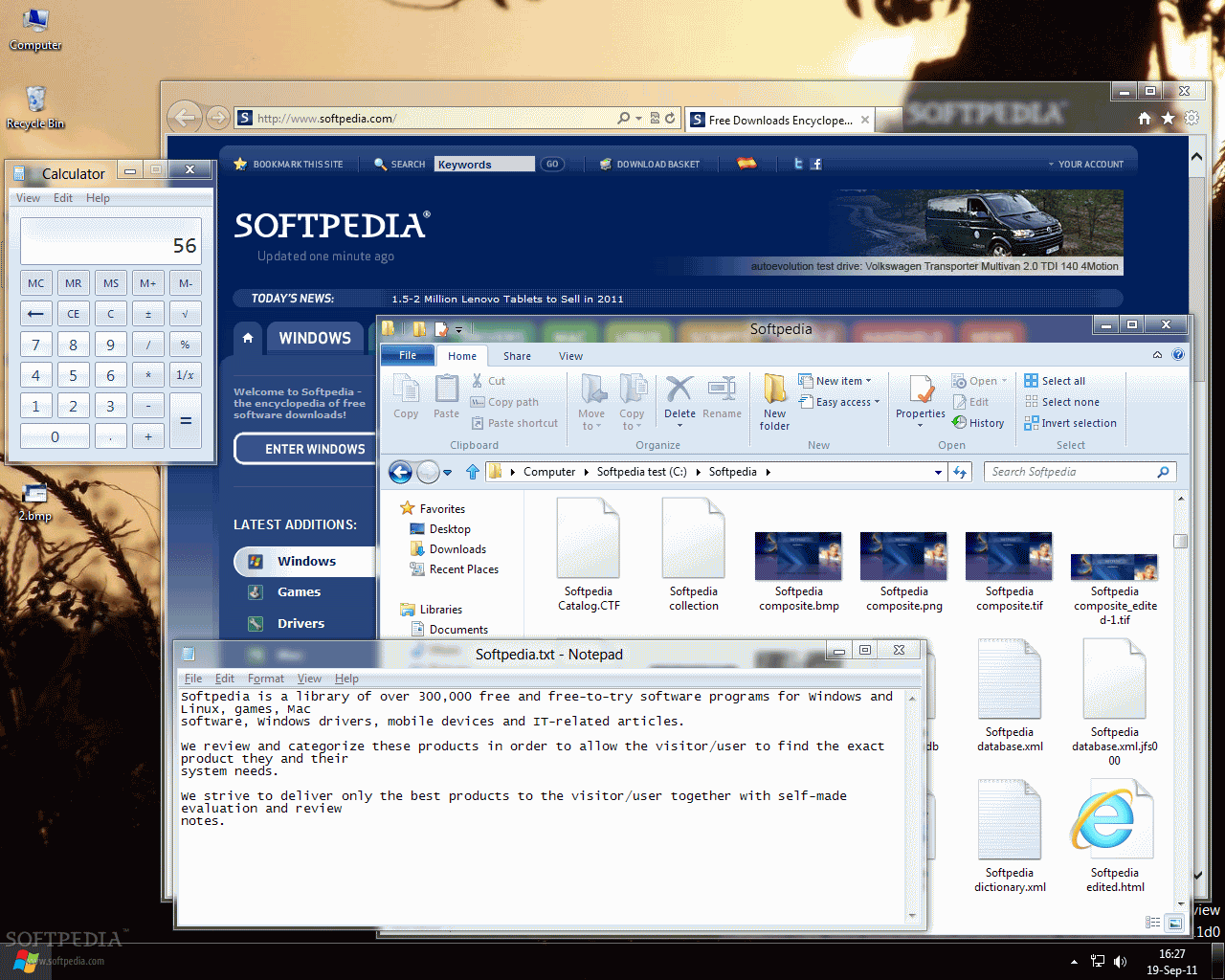The height and width of the screenshot is (980, 1225).
Task: Switch to details view in Explorer status bar
Action: point(1153,923)
